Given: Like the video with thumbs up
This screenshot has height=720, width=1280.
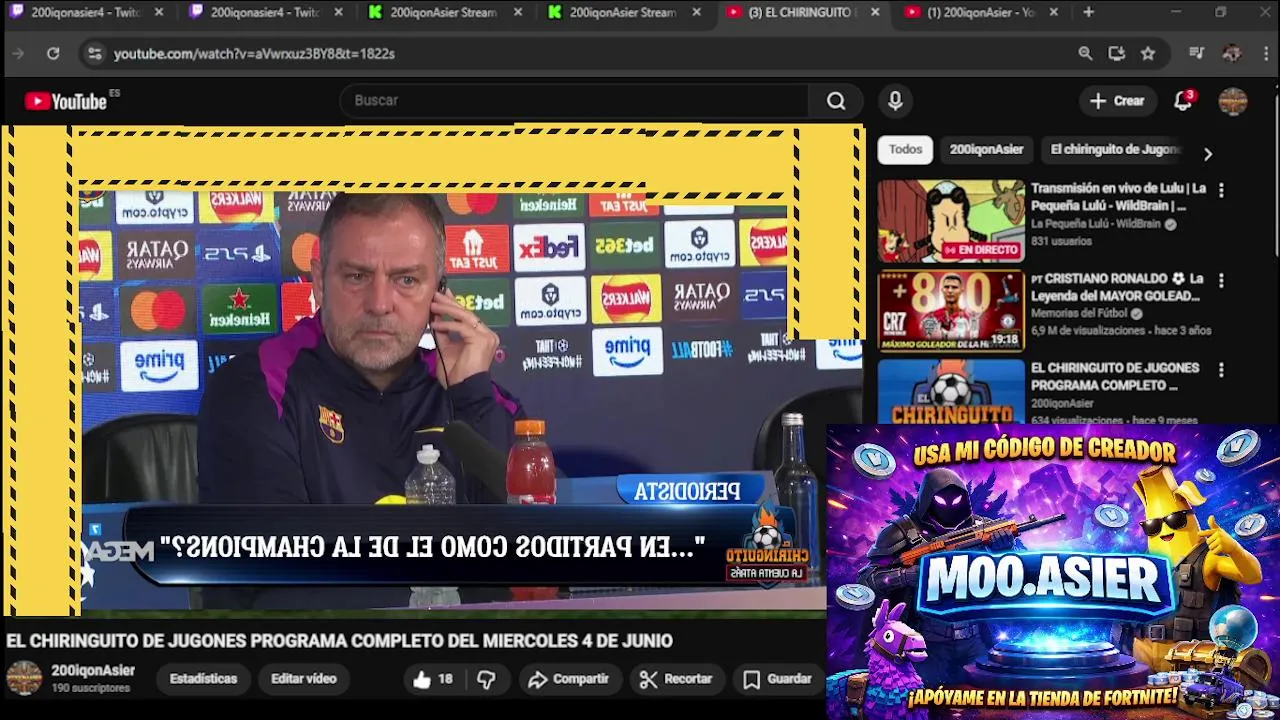Looking at the screenshot, I should [x=433, y=679].
